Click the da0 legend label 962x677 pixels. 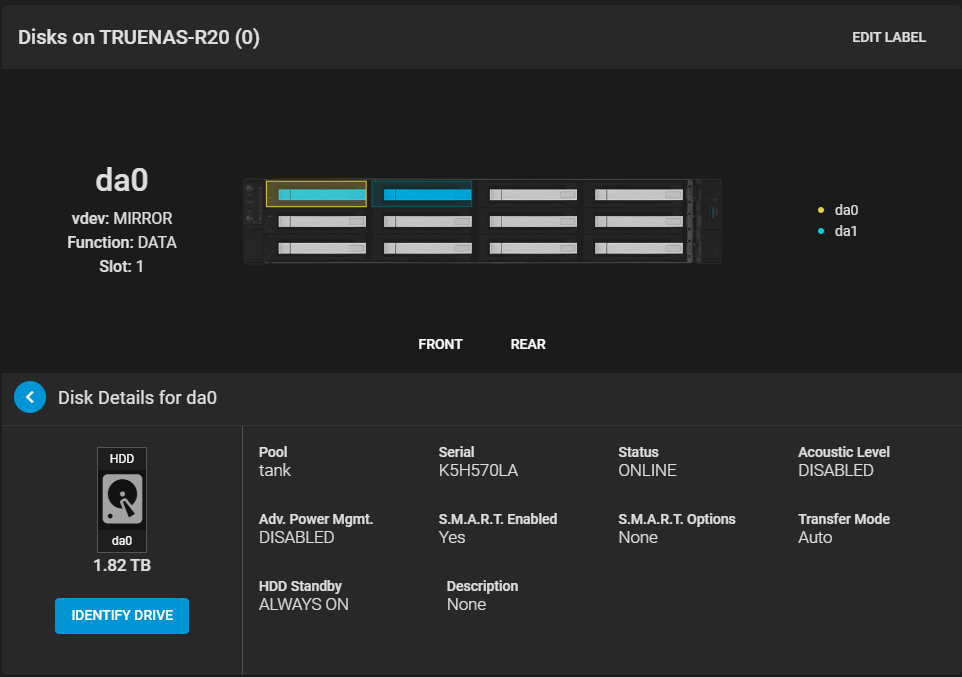click(x=846, y=210)
